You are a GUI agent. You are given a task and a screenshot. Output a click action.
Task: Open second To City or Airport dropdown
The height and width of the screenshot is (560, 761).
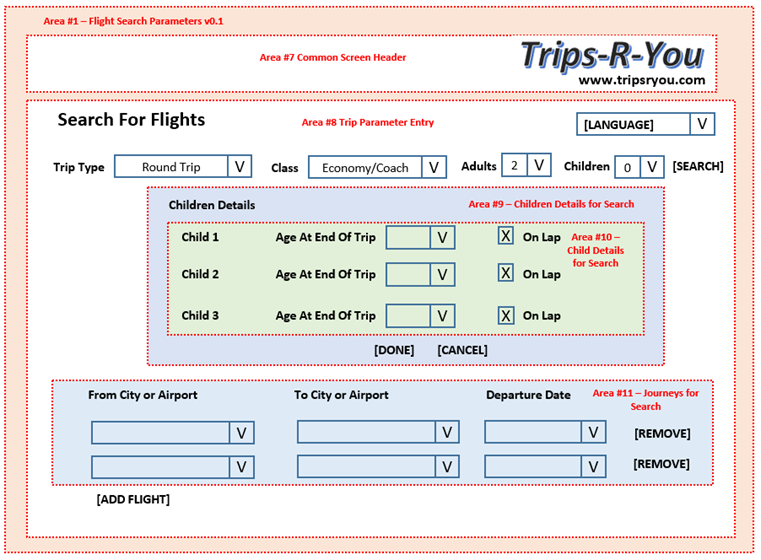(447, 467)
